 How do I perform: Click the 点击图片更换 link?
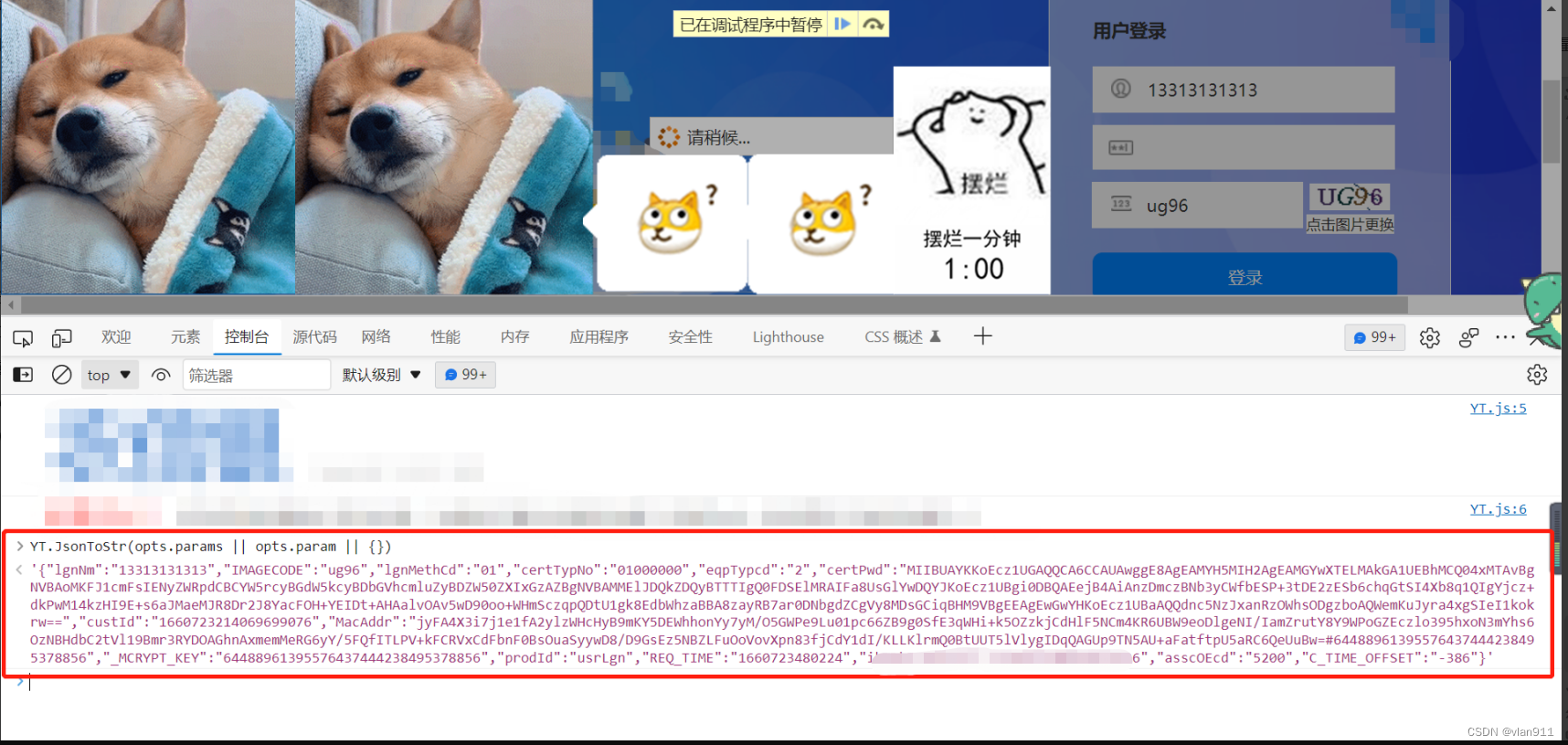coord(1350,225)
